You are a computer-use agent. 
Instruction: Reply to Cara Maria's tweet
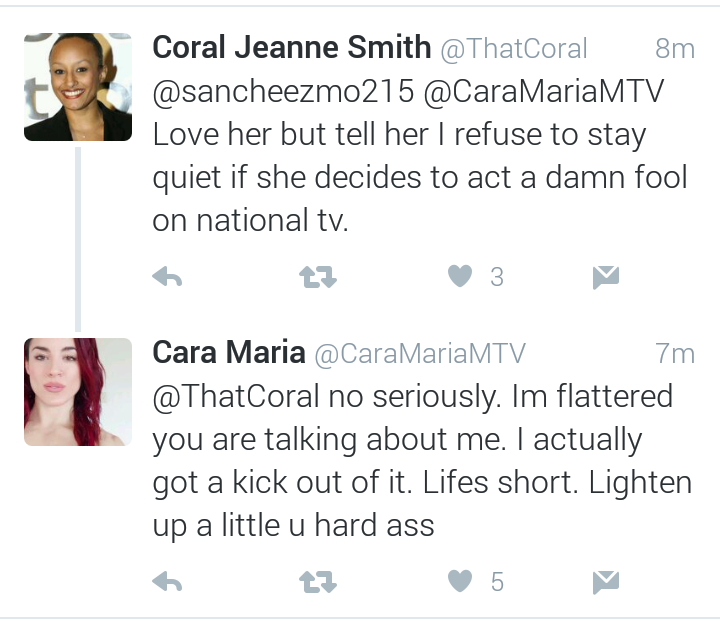pos(167,582)
